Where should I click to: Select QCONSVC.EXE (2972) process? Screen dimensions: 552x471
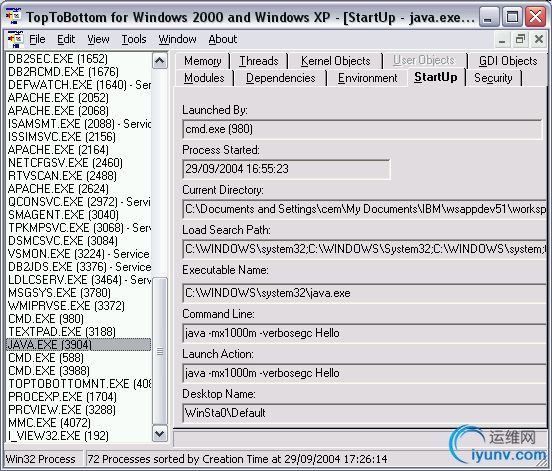79,202
